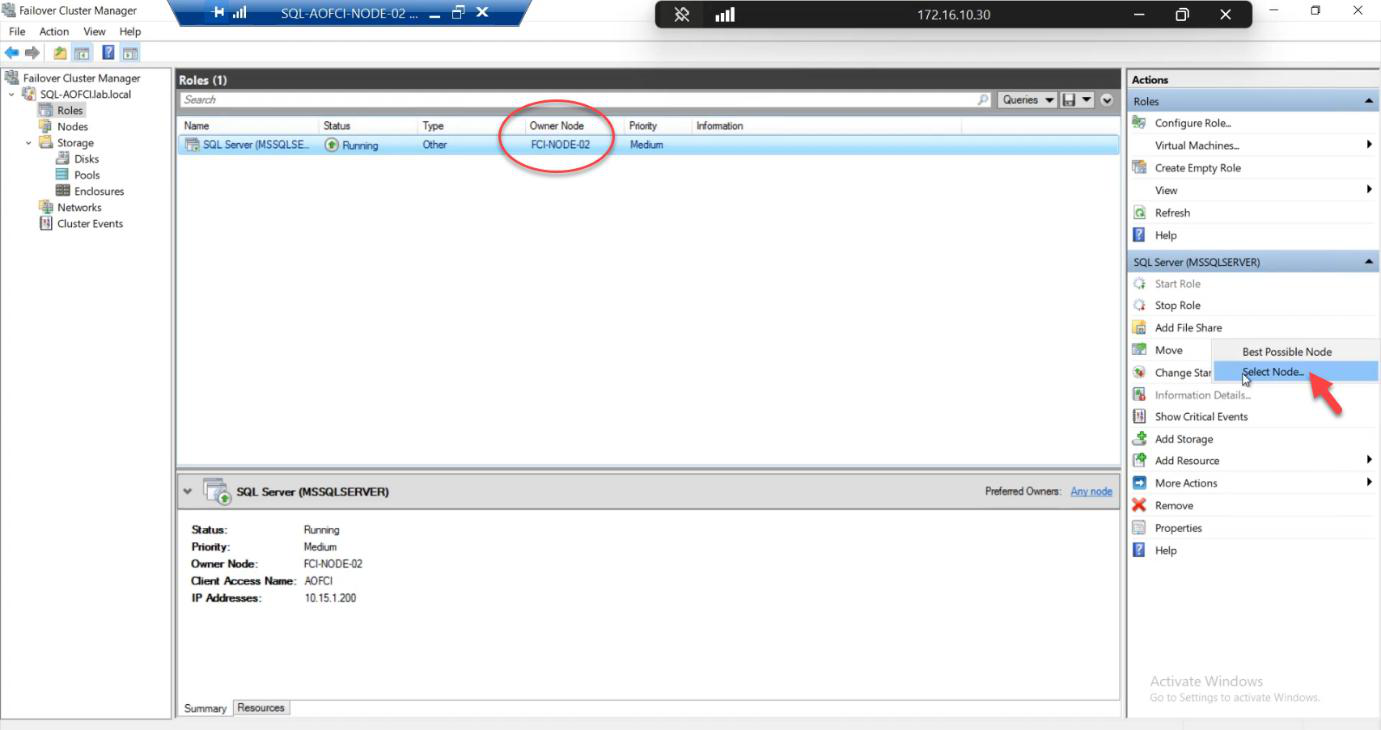The height and width of the screenshot is (730, 1381).
Task: Open the File menu
Action: [17, 32]
